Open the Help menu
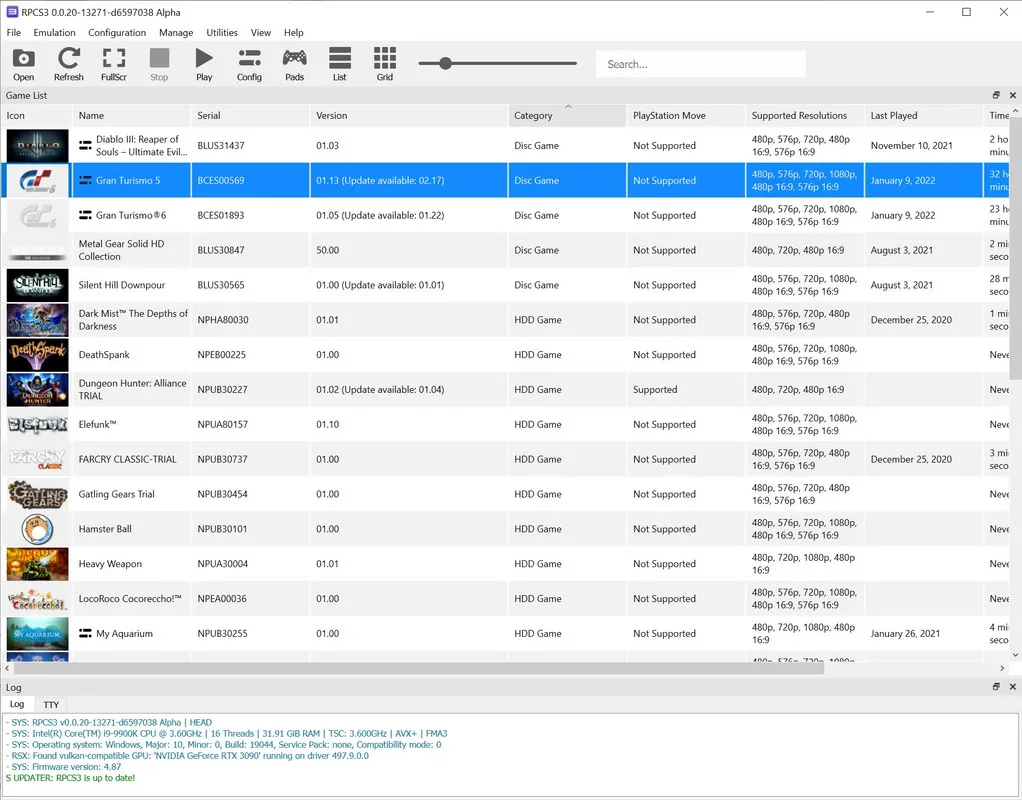Image resolution: width=1022 pixels, height=800 pixels. (293, 33)
